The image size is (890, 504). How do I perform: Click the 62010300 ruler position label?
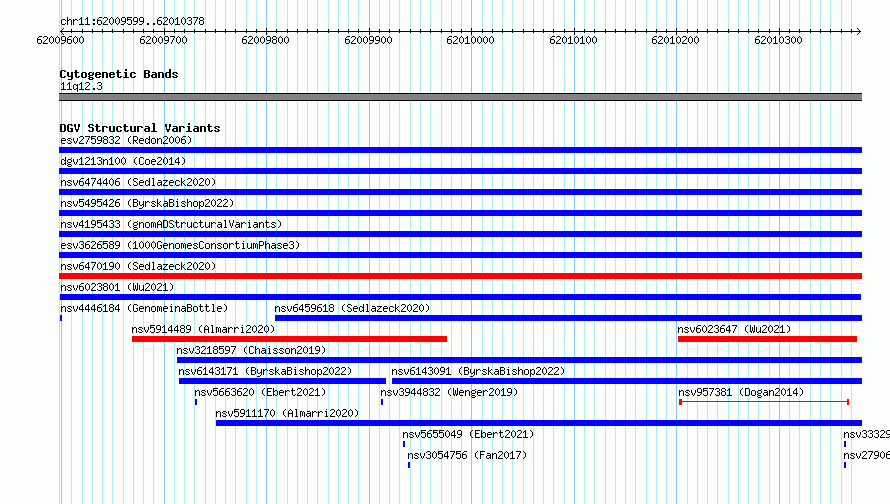pyautogui.click(x=778, y=40)
